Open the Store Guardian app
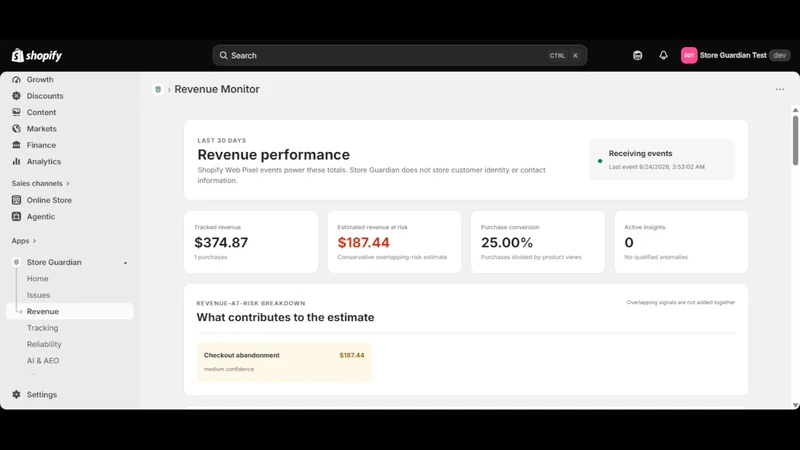 point(54,262)
